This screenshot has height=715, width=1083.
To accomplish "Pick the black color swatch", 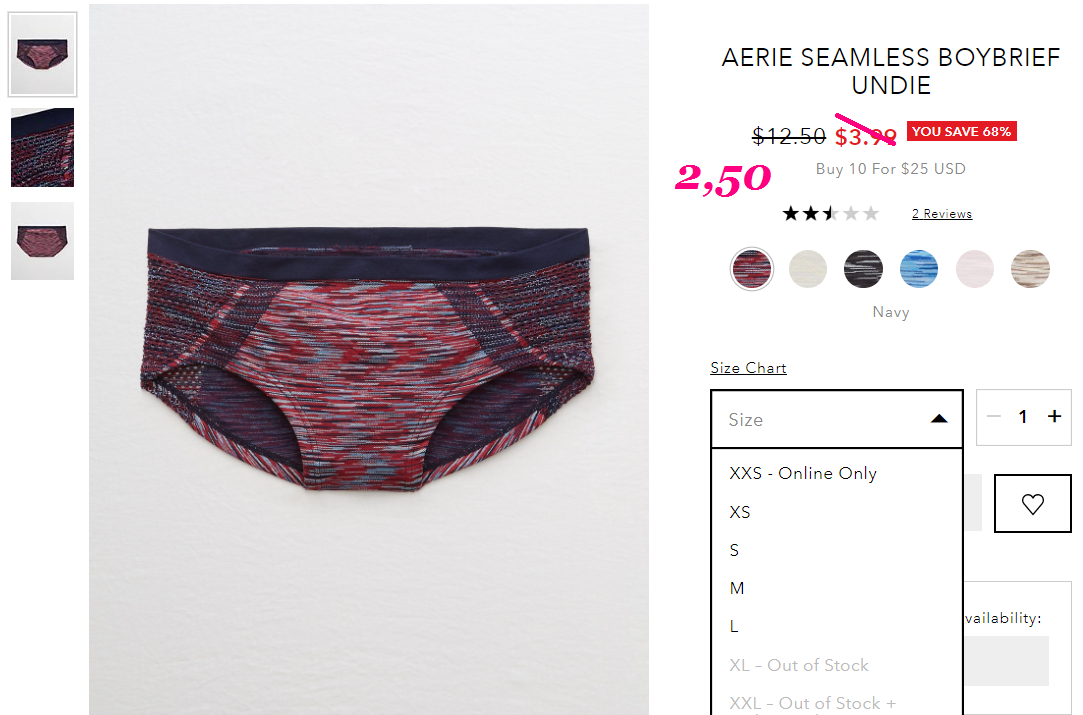I will (863, 269).
